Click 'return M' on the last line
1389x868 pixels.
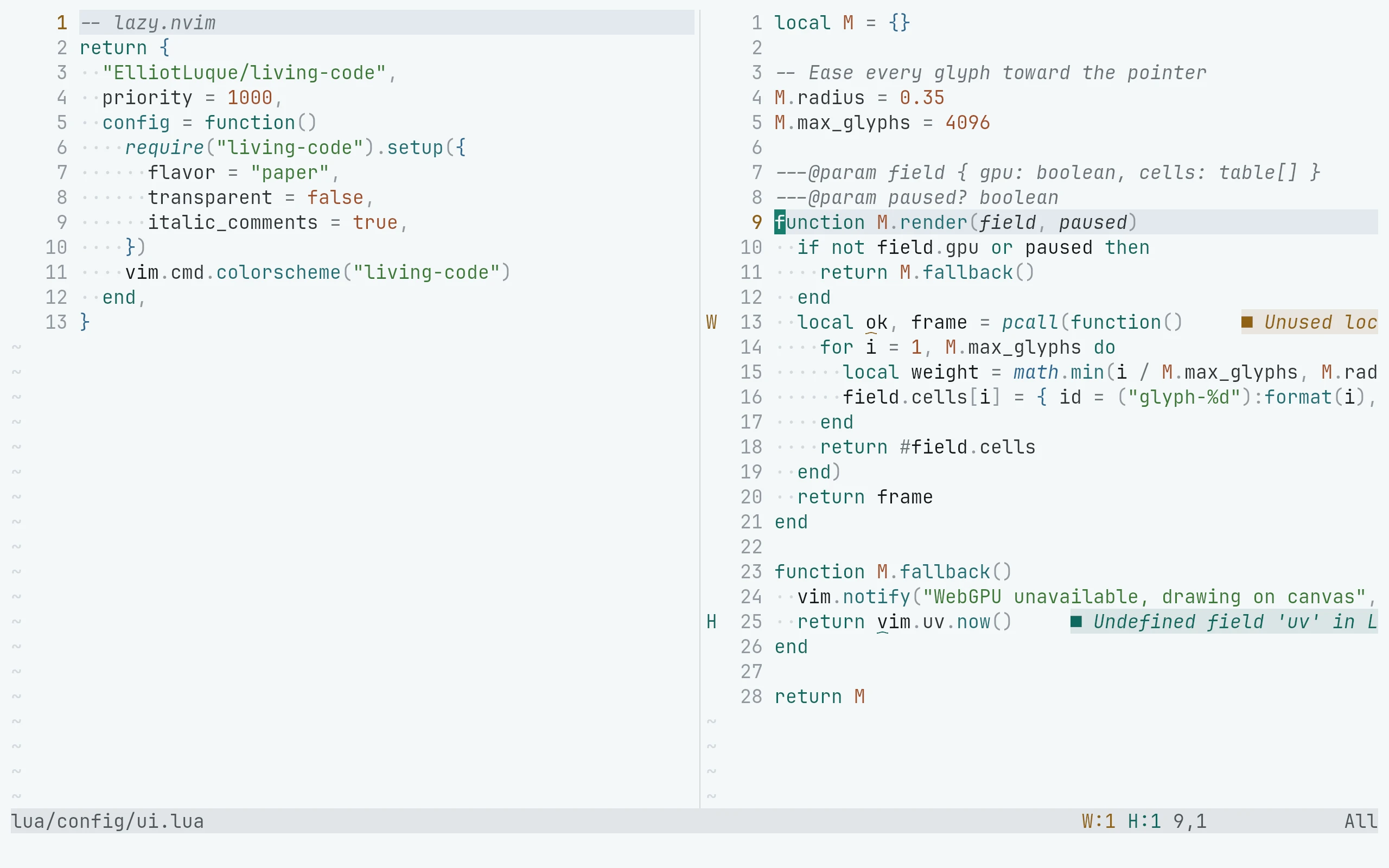tap(820, 697)
